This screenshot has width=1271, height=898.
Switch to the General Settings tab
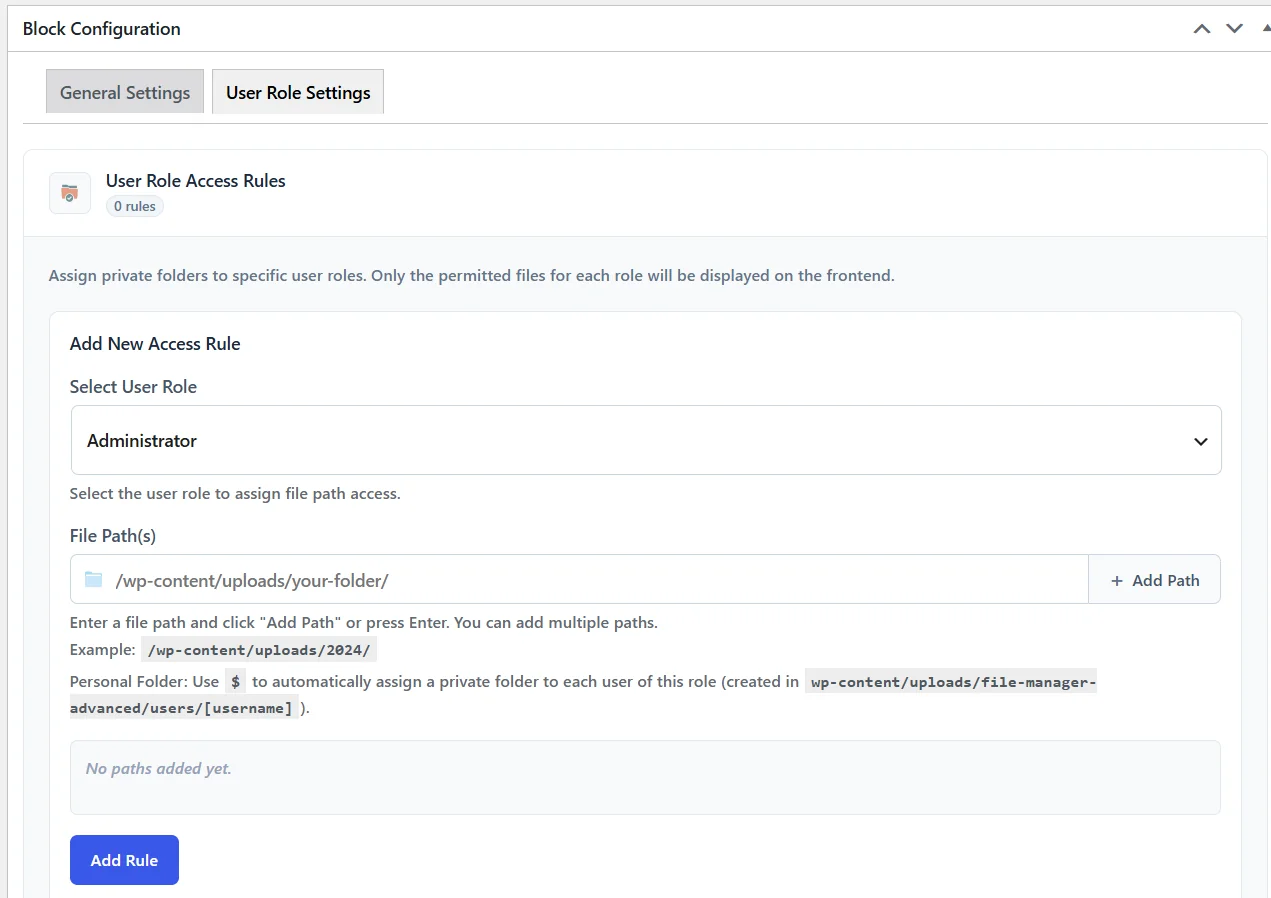125,92
